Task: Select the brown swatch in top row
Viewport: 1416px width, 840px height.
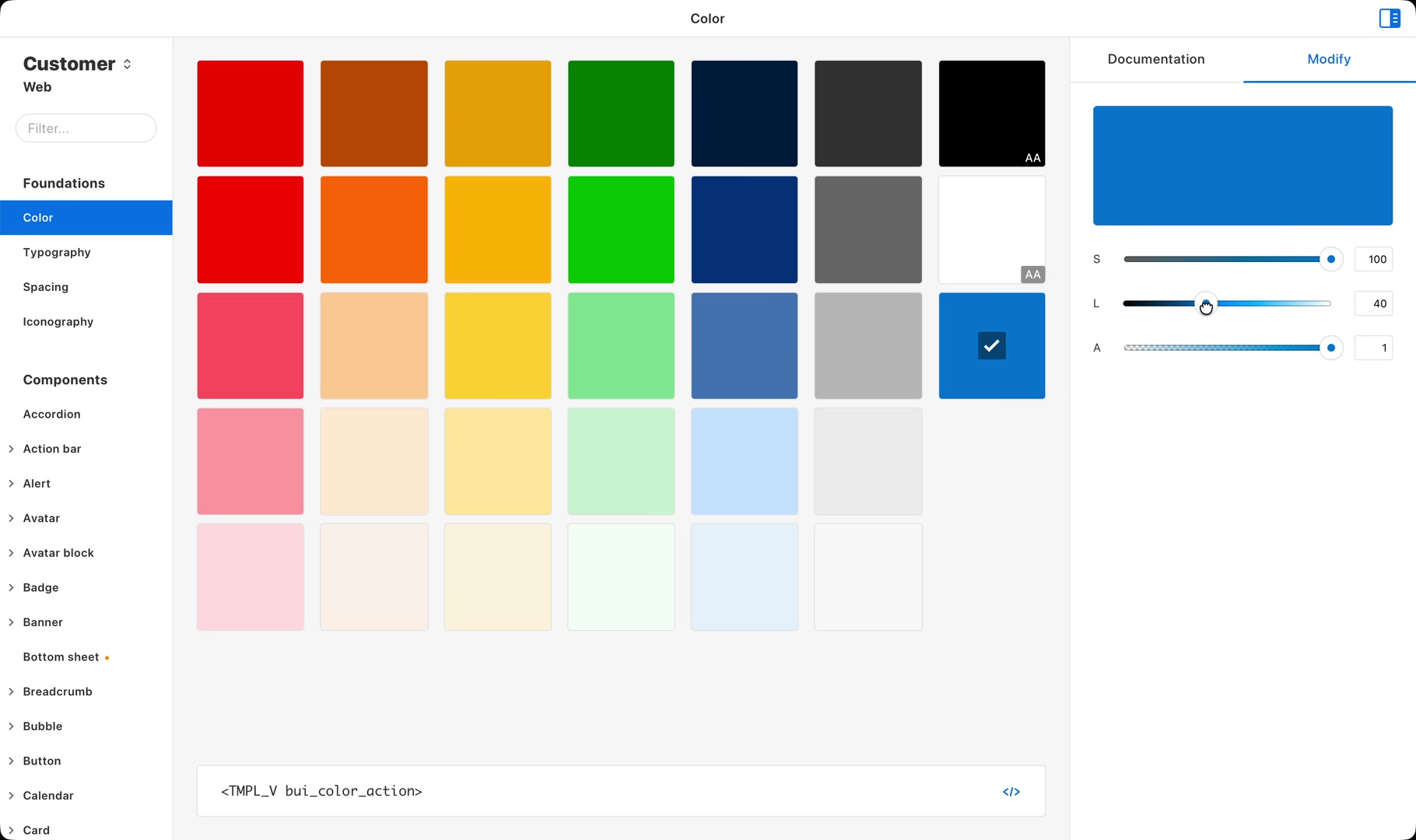Action: [x=374, y=114]
